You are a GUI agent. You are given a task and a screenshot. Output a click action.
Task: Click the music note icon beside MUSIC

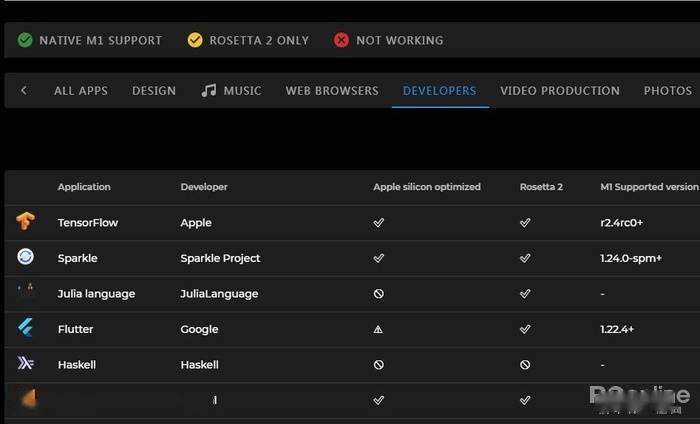tap(208, 91)
